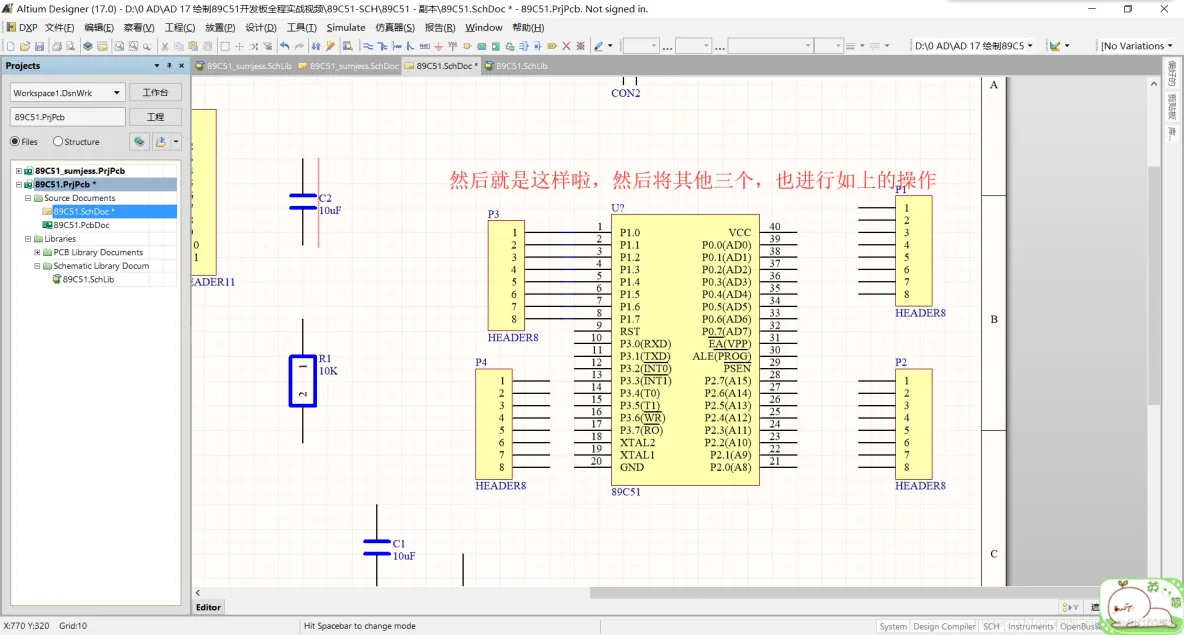Click the 工作台 button
This screenshot has height=635, width=1184.
pyautogui.click(x=155, y=92)
